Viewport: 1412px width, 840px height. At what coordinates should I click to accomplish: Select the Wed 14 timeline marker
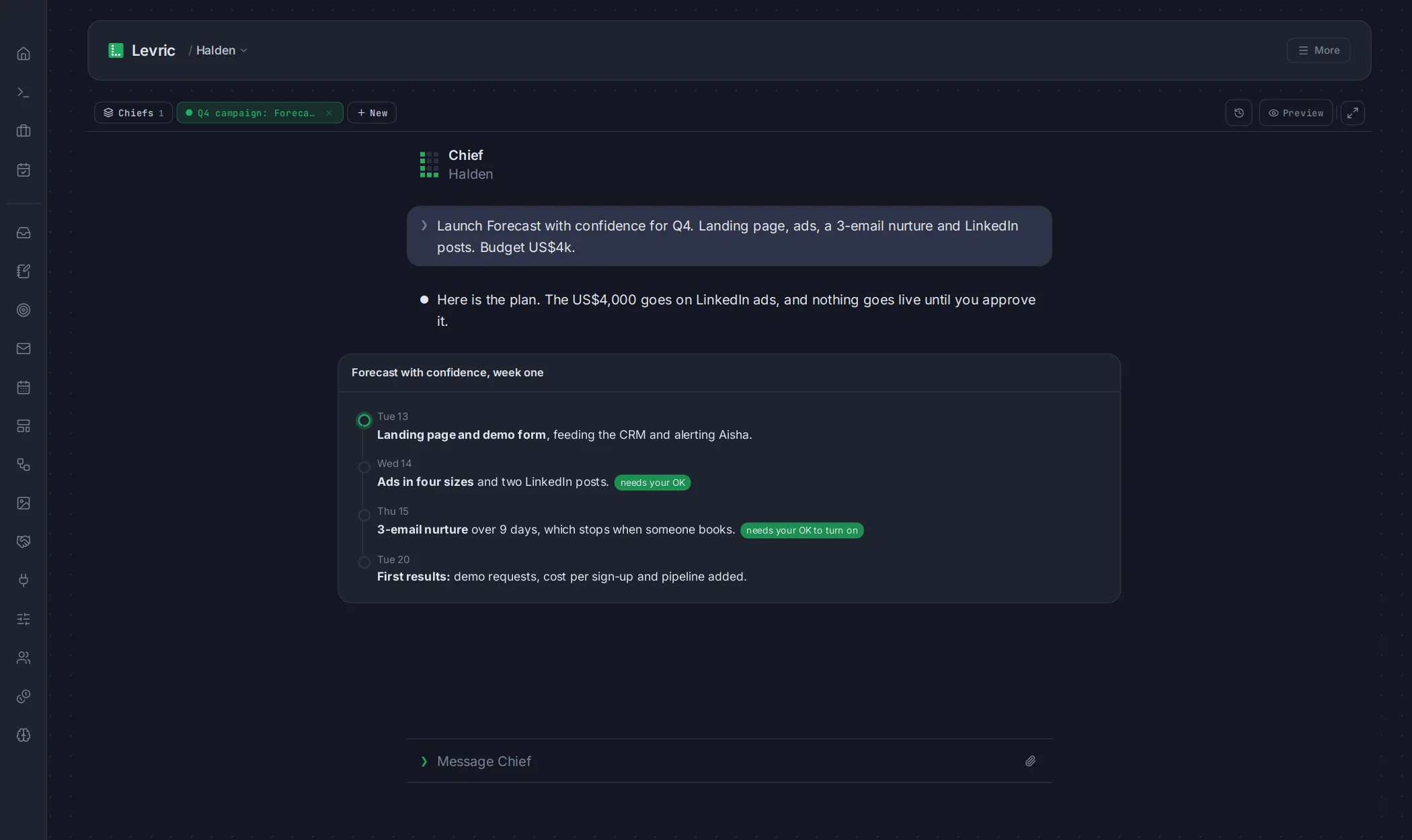point(364,467)
